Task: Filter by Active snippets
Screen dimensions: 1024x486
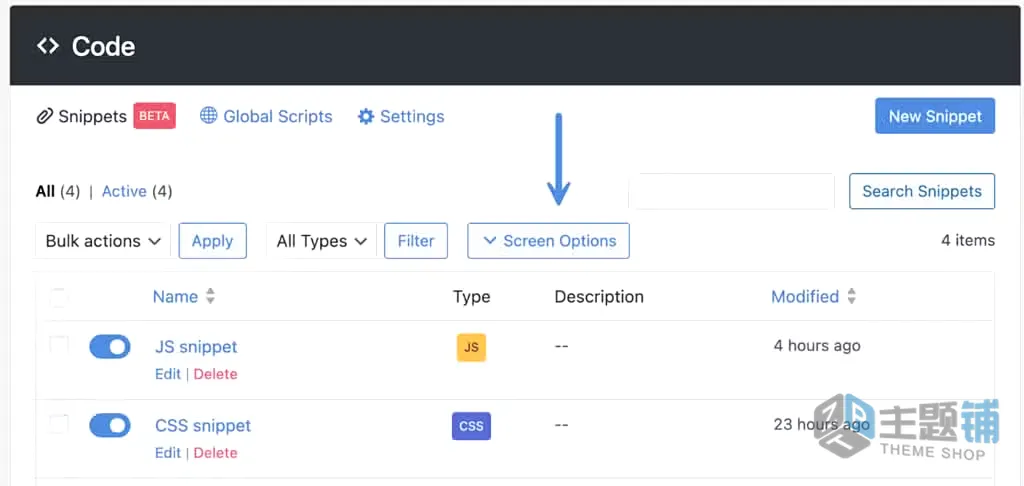Action: click(x=124, y=191)
